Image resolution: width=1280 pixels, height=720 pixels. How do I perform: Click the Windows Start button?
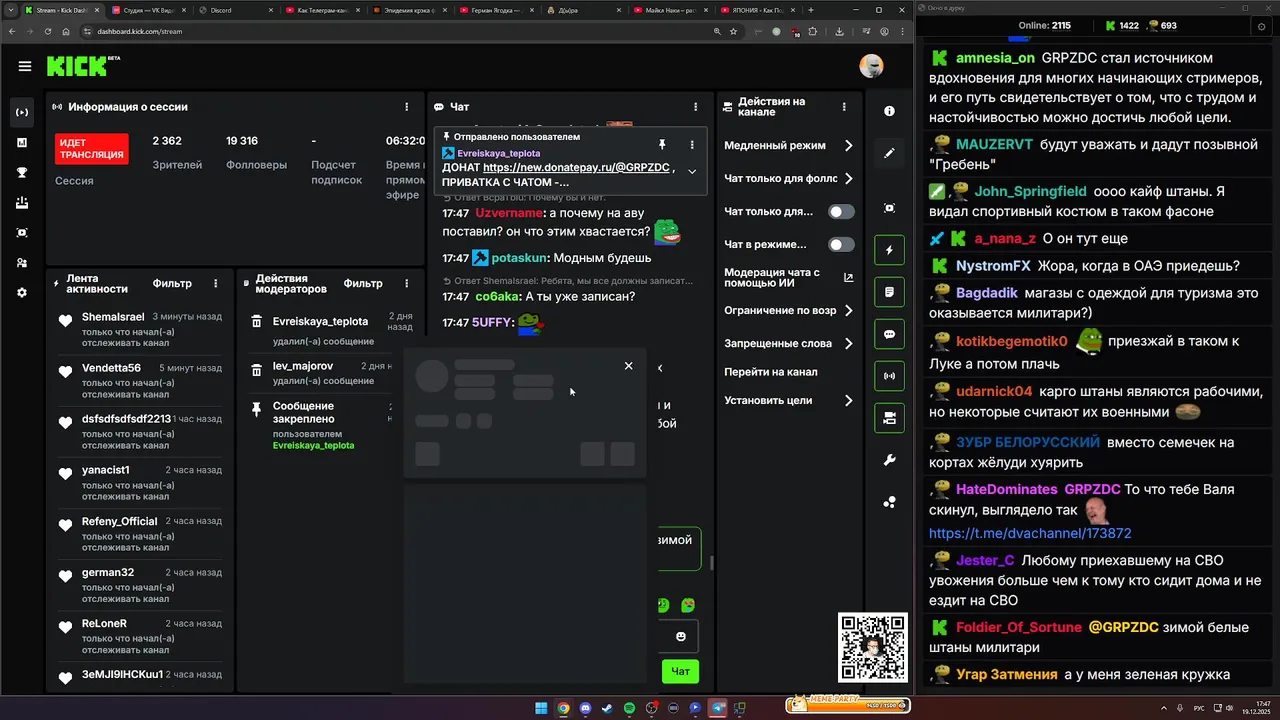pyautogui.click(x=541, y=708)
